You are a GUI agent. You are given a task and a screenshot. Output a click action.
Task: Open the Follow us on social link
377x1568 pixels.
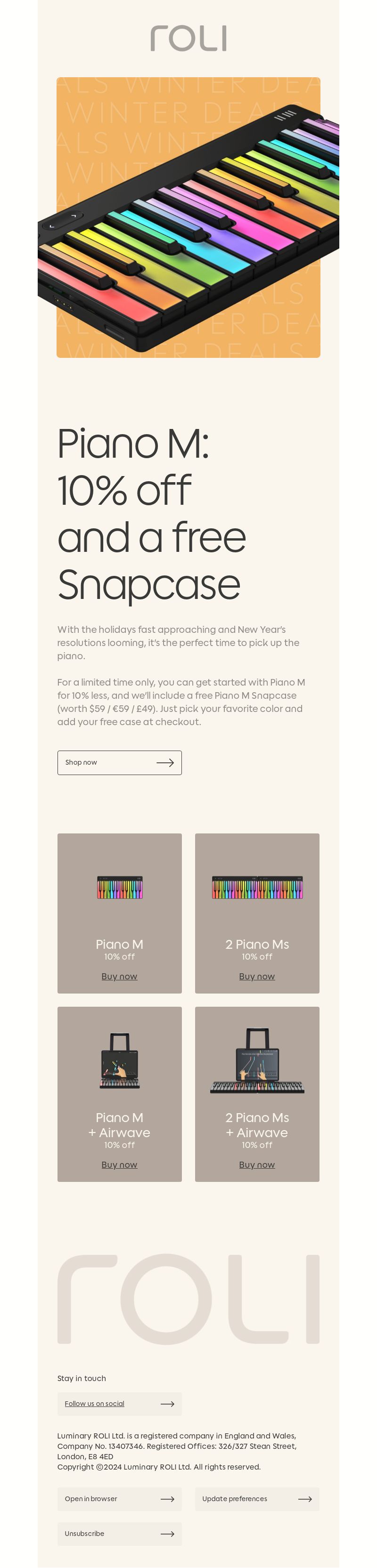click(94, 1404)
